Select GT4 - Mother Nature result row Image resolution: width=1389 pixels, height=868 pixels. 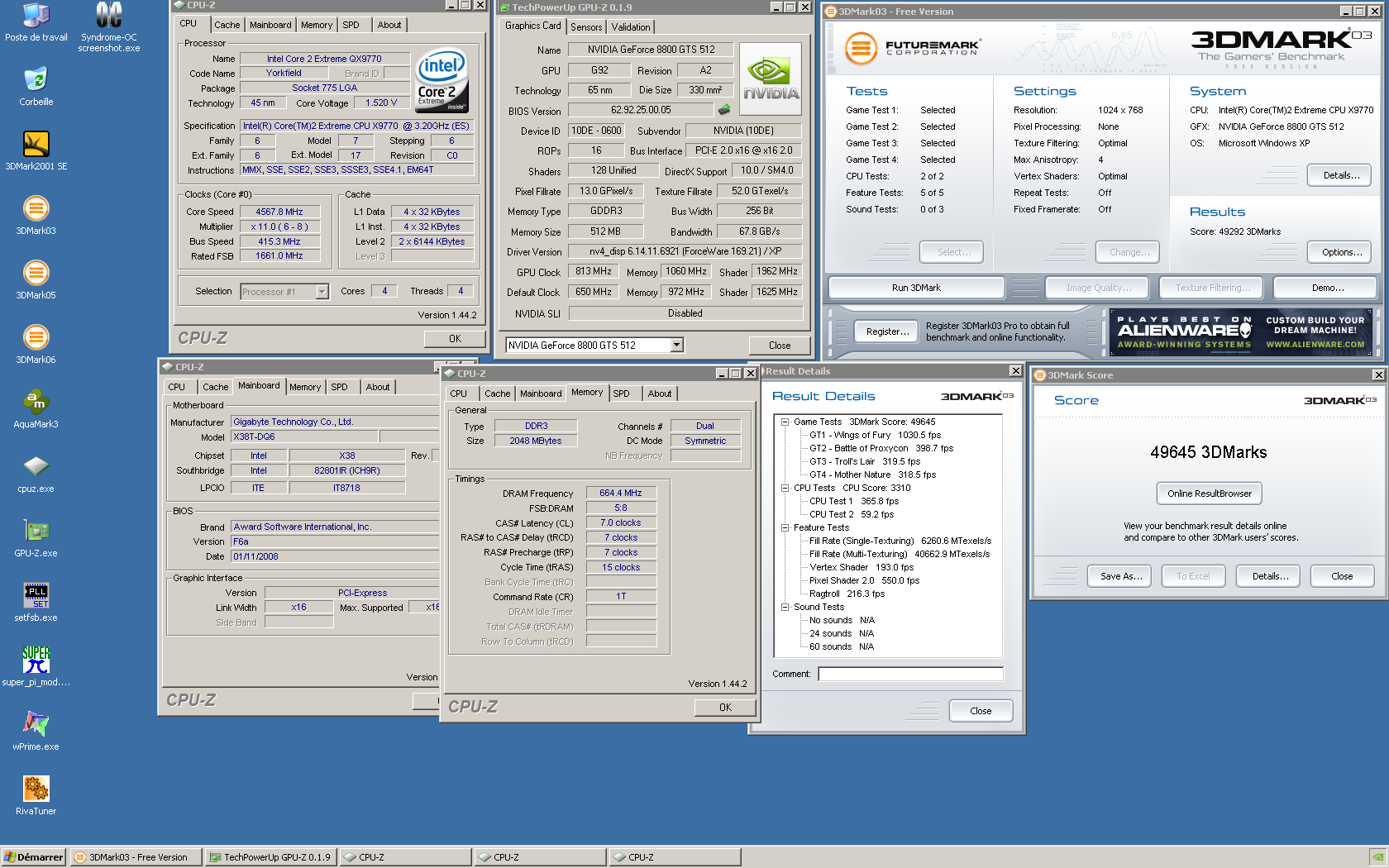tap(872, 475)
